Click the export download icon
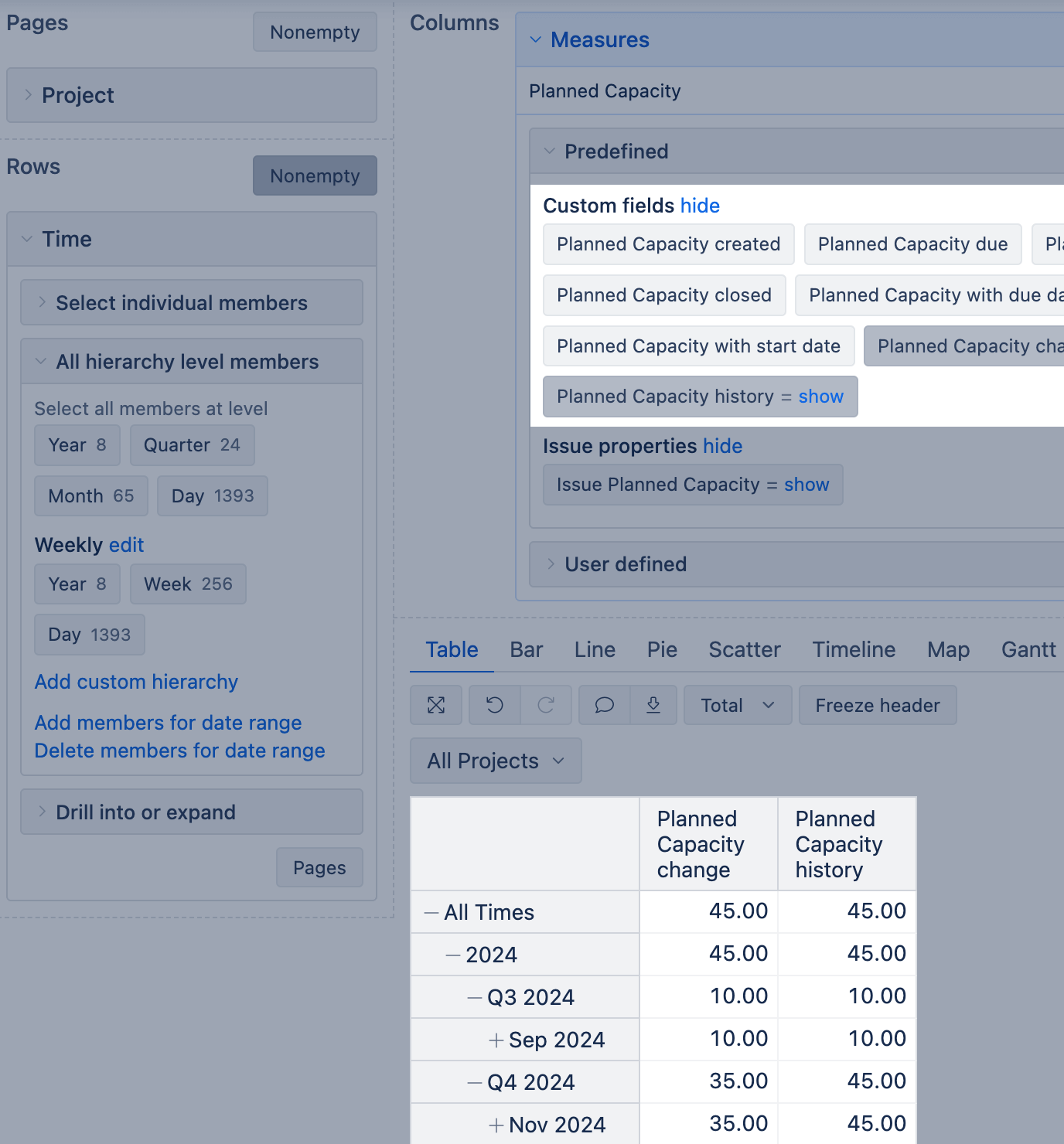The image size is (1064, 1144). click(653, 705)
